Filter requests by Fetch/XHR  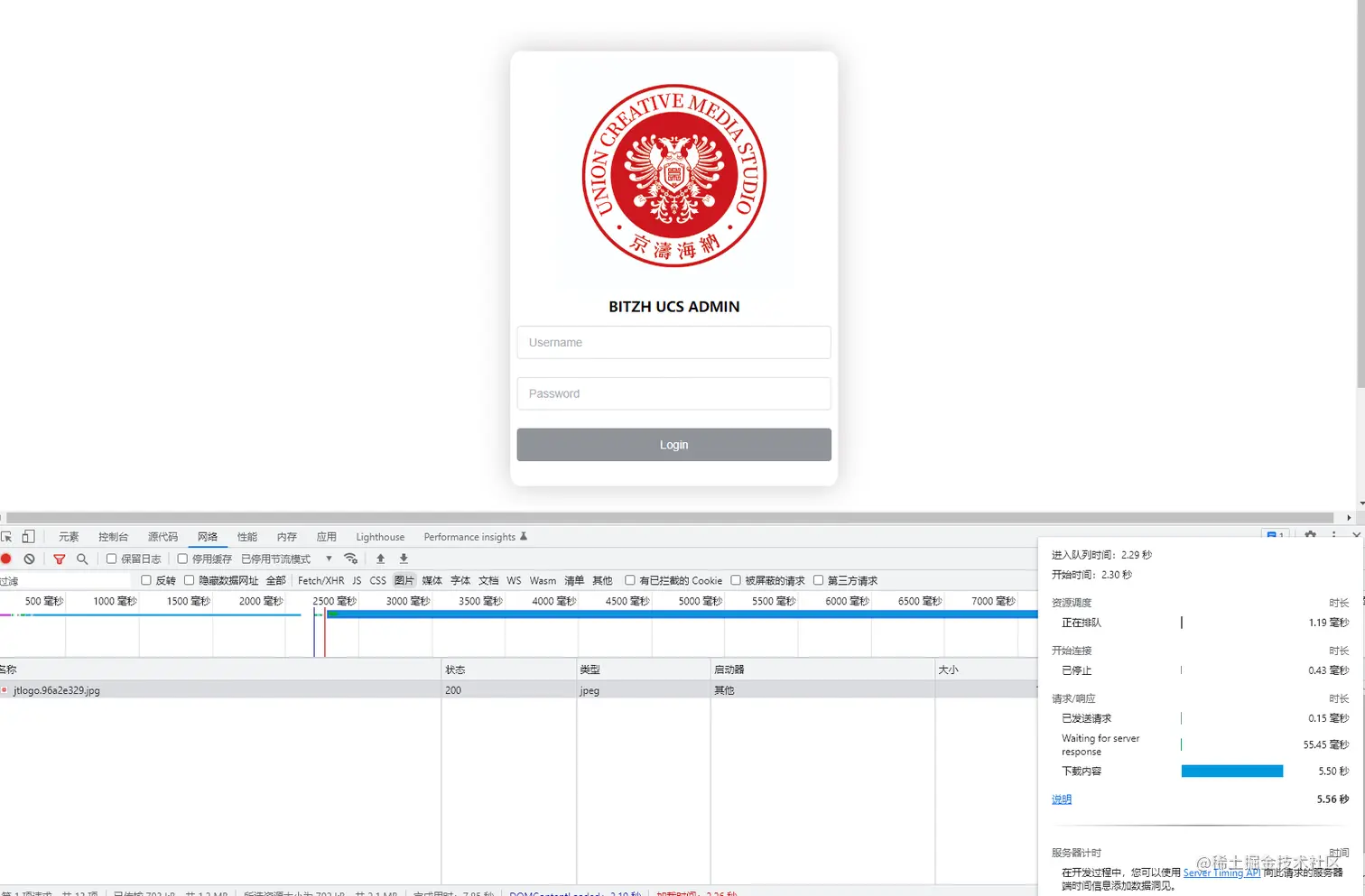321,581
